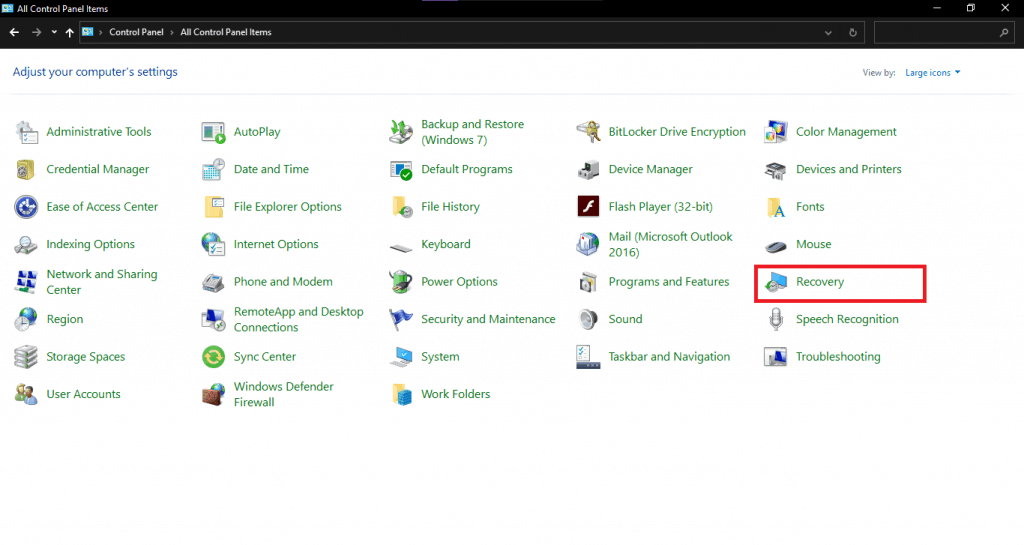Open File History icon
Image resolution: width=1024 pixels, height=545 pixels.
click(x=400, y=207)
